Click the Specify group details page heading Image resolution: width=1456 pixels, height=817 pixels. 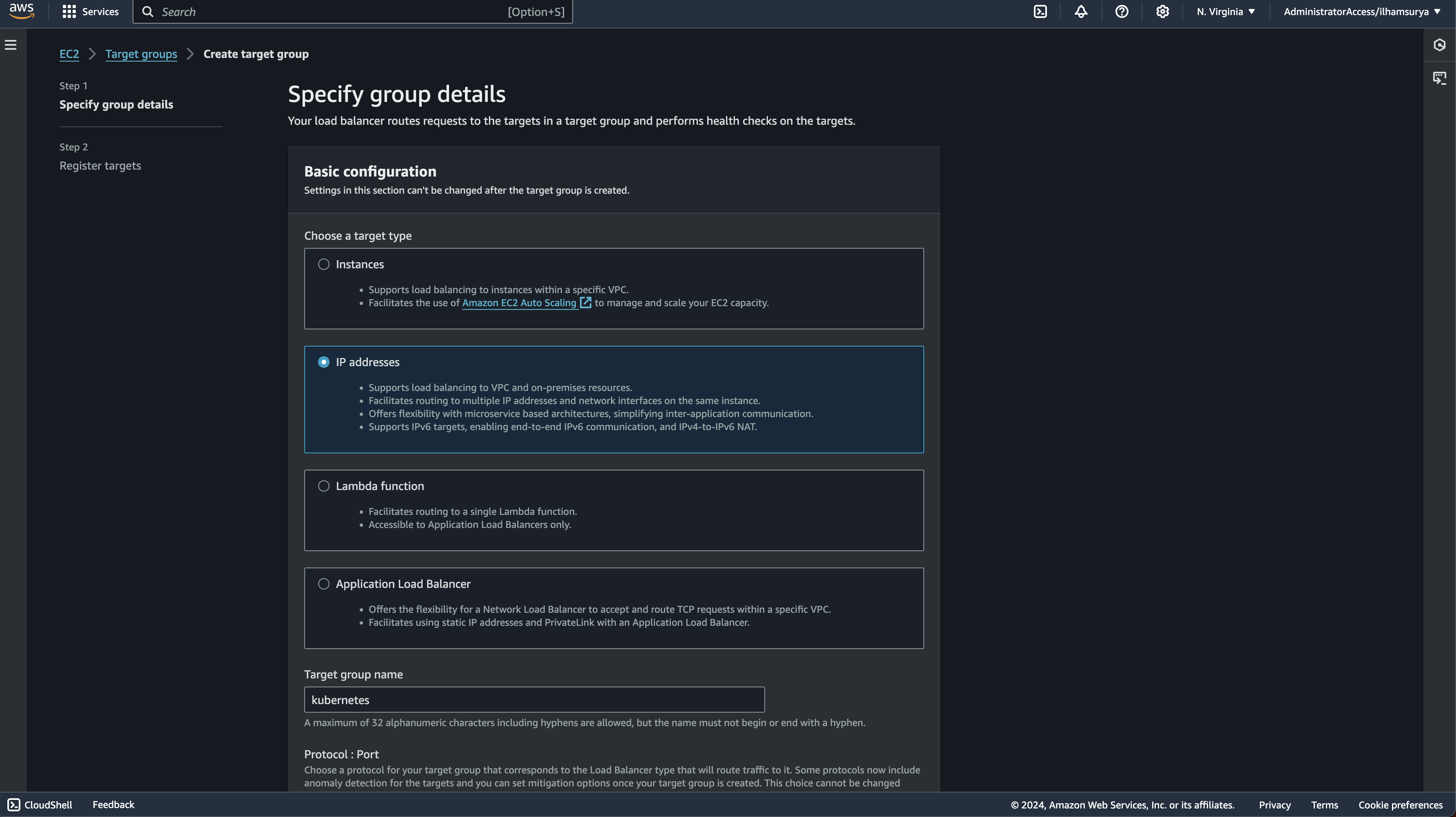[x=397, y=94]
